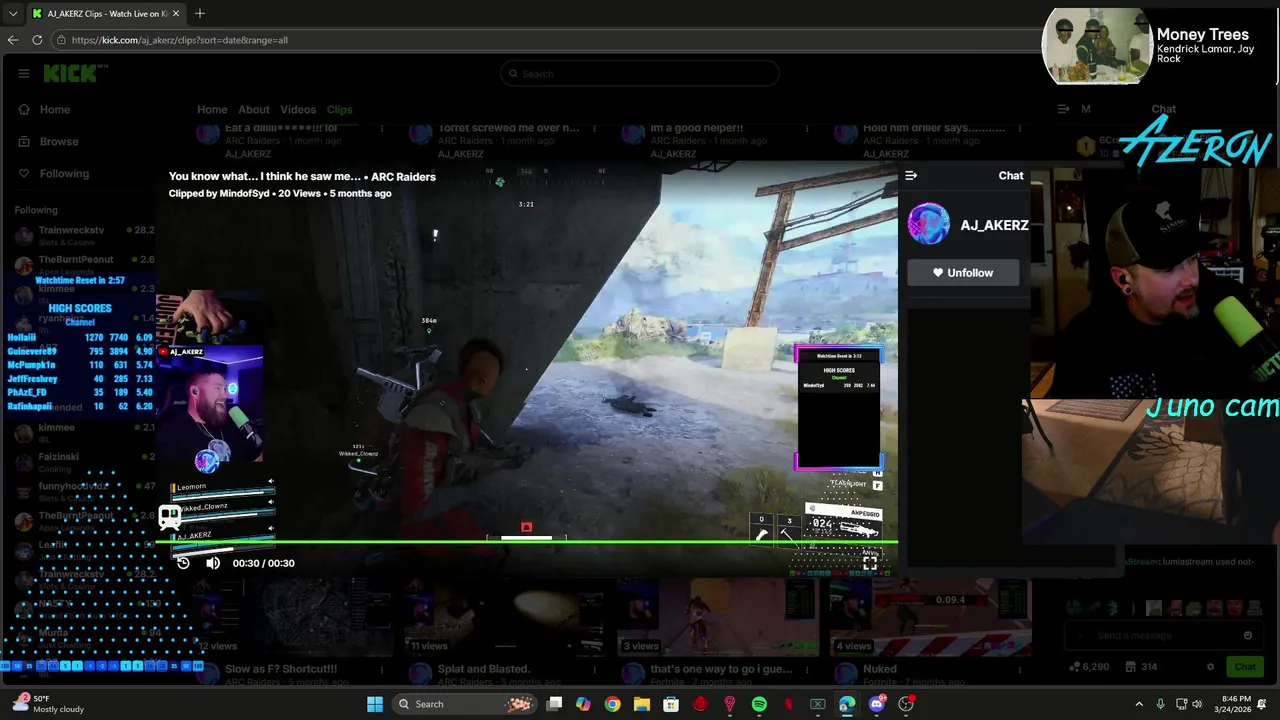Switch to Microsoft Edge on the taskbar

point(847,704)
